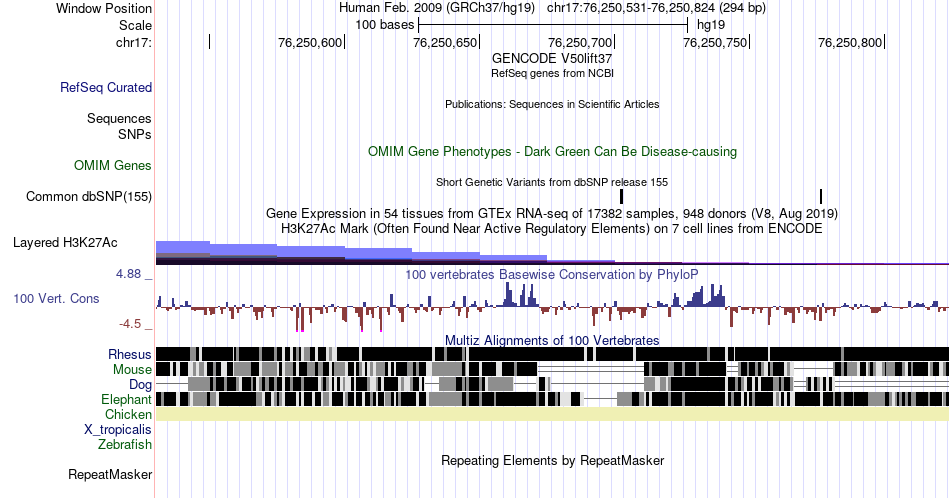The width and height of the screenshot is (950, 498).
Task: Click the Human Feb. 2009 (GRCh37/hg19) text
Action: point(437,8)
